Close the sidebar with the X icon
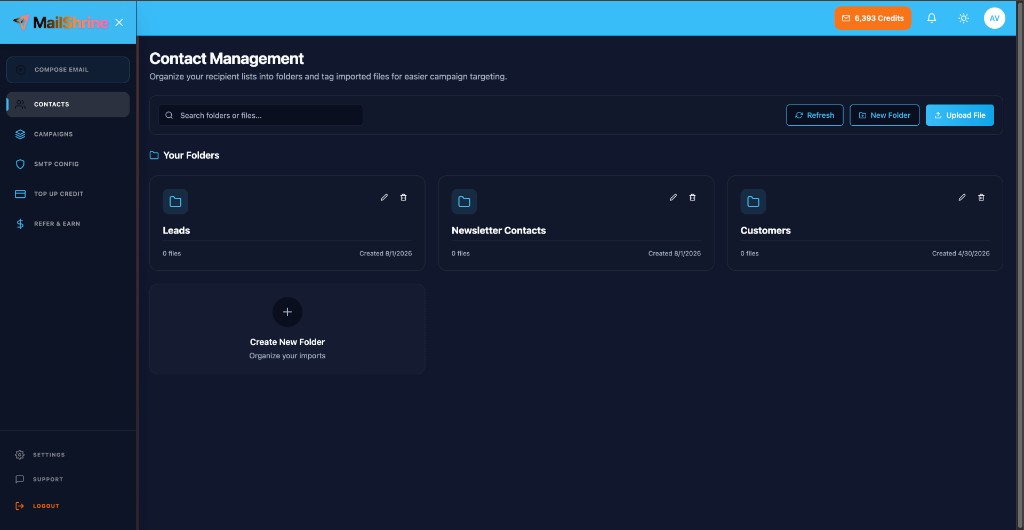This screenshot has height=530, width=1024. pos(119,22)
